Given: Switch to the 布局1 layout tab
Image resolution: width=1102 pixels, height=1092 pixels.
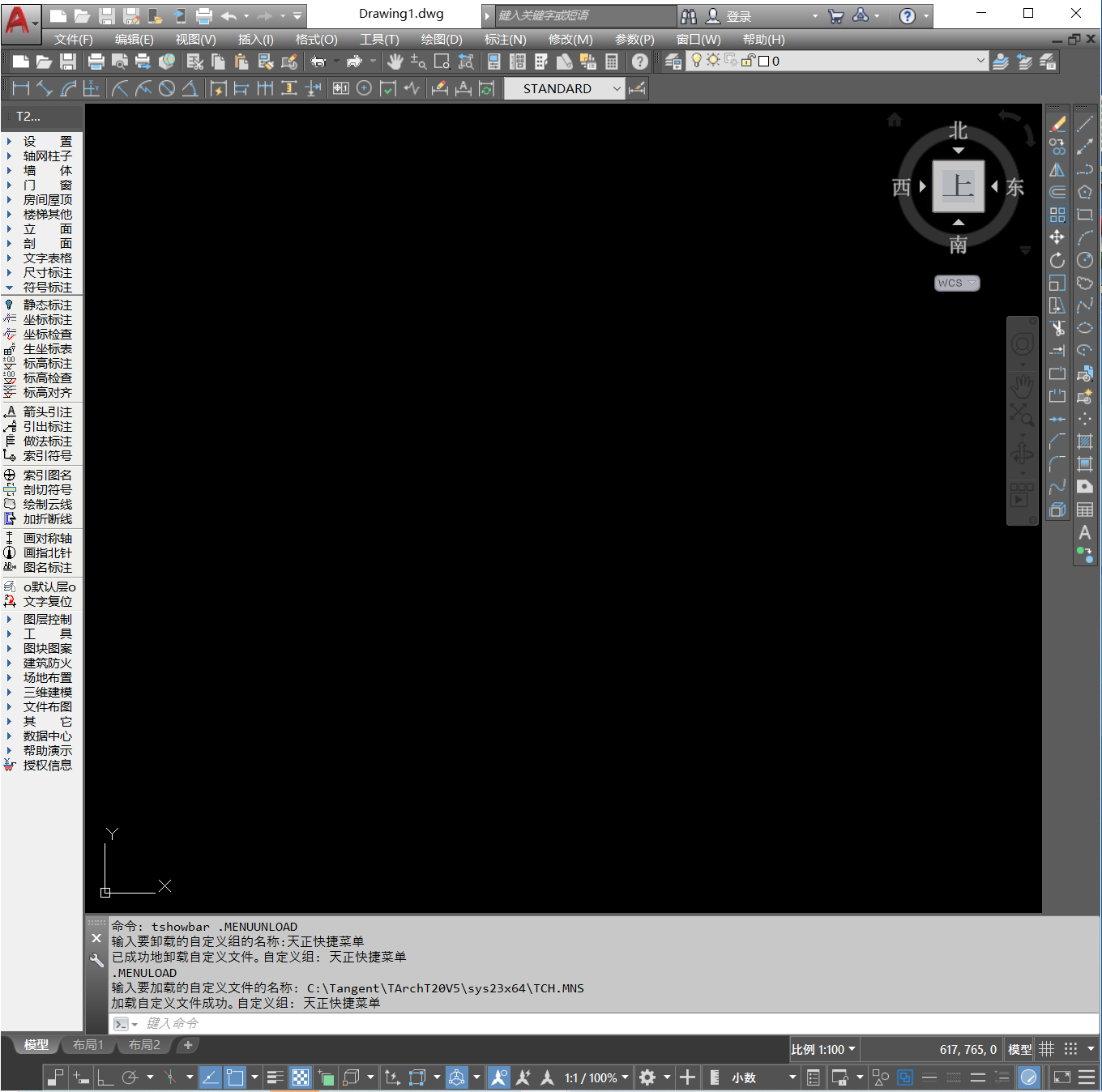Looking at the screenshot, I should click(88, 1045).
